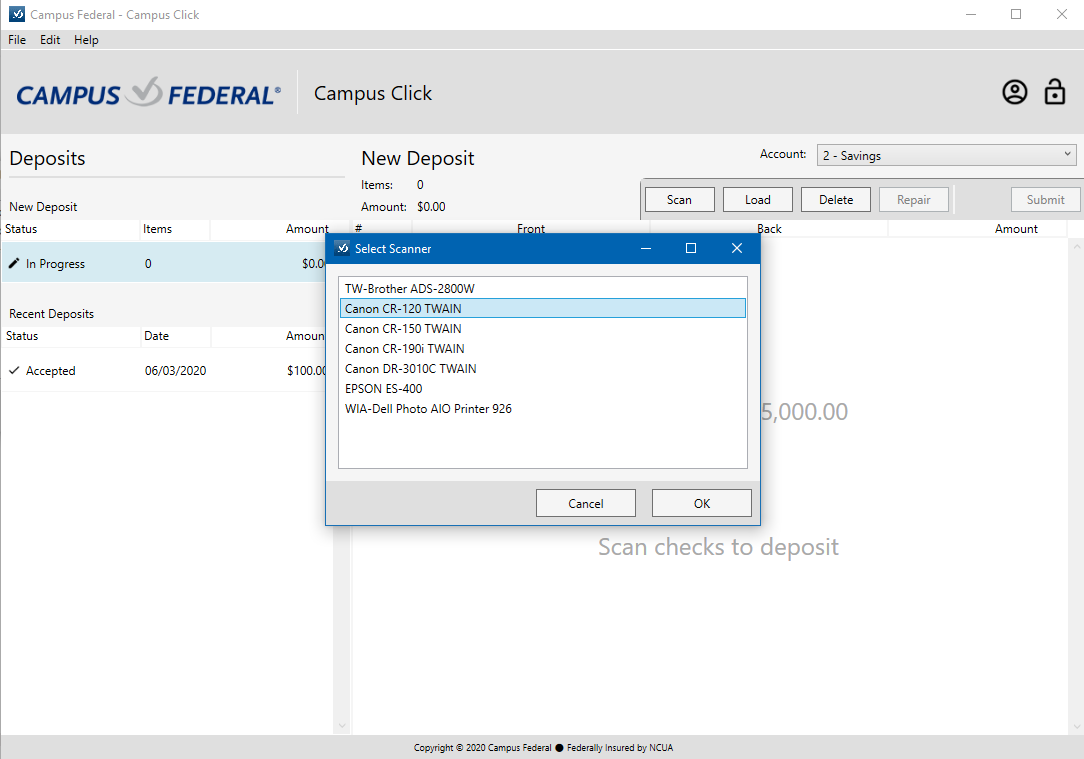Click the Load button

coord(758,200)
